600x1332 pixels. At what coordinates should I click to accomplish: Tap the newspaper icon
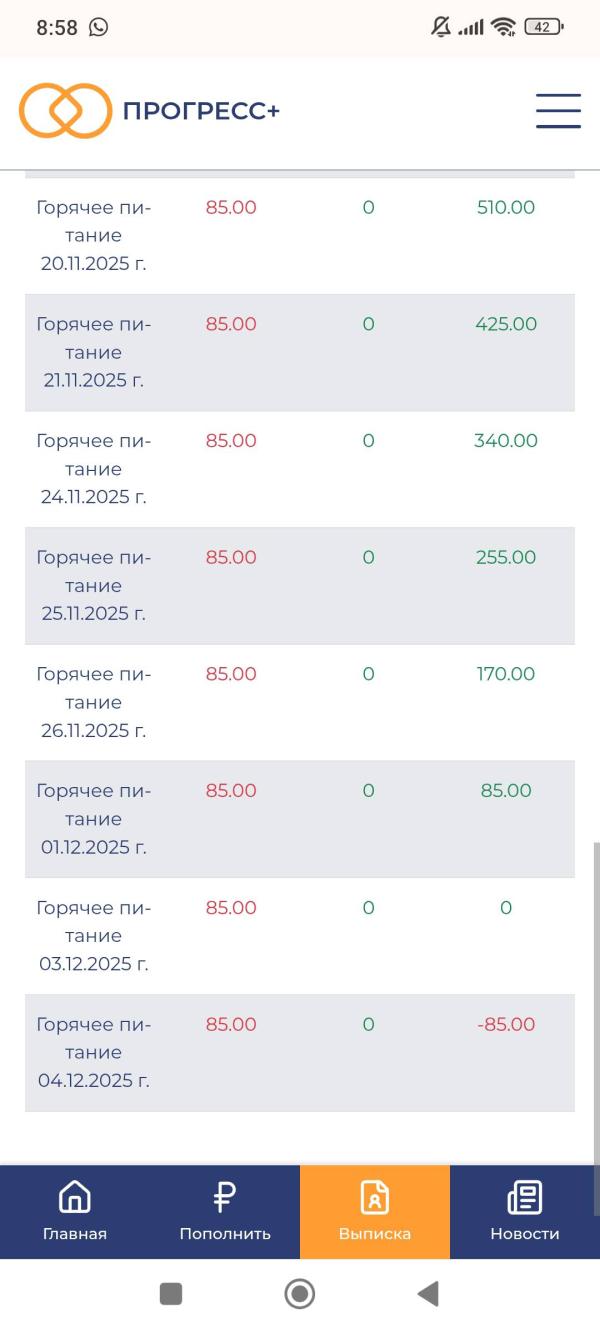[525, 1196]
